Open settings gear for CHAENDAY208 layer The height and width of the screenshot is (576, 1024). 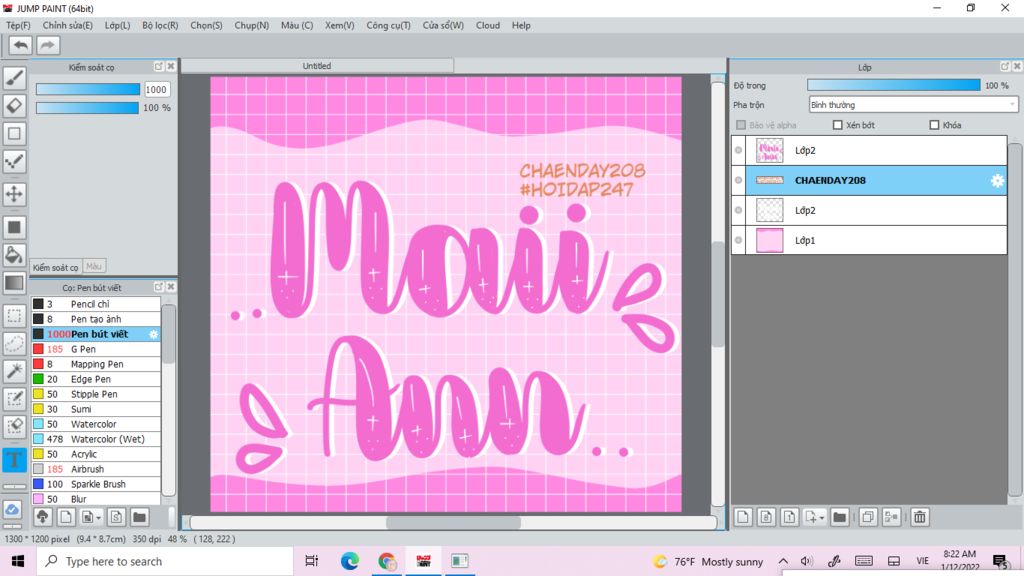pyautogui.click(x=997, y=180)
